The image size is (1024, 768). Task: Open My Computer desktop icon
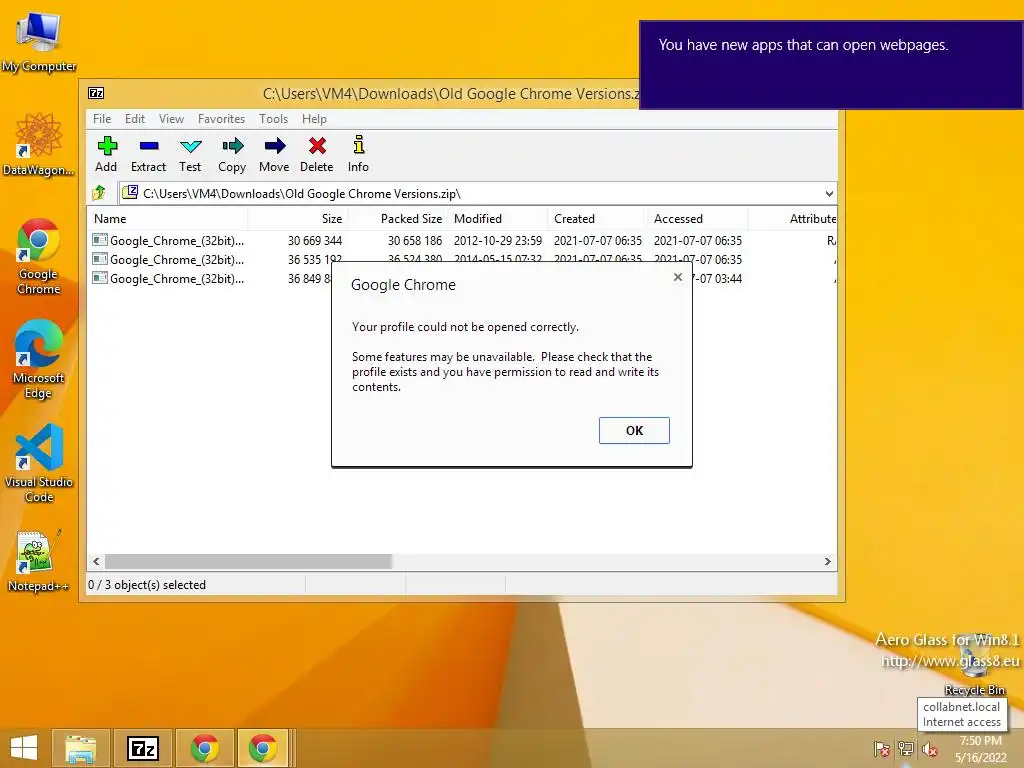[x=39, y=42]
